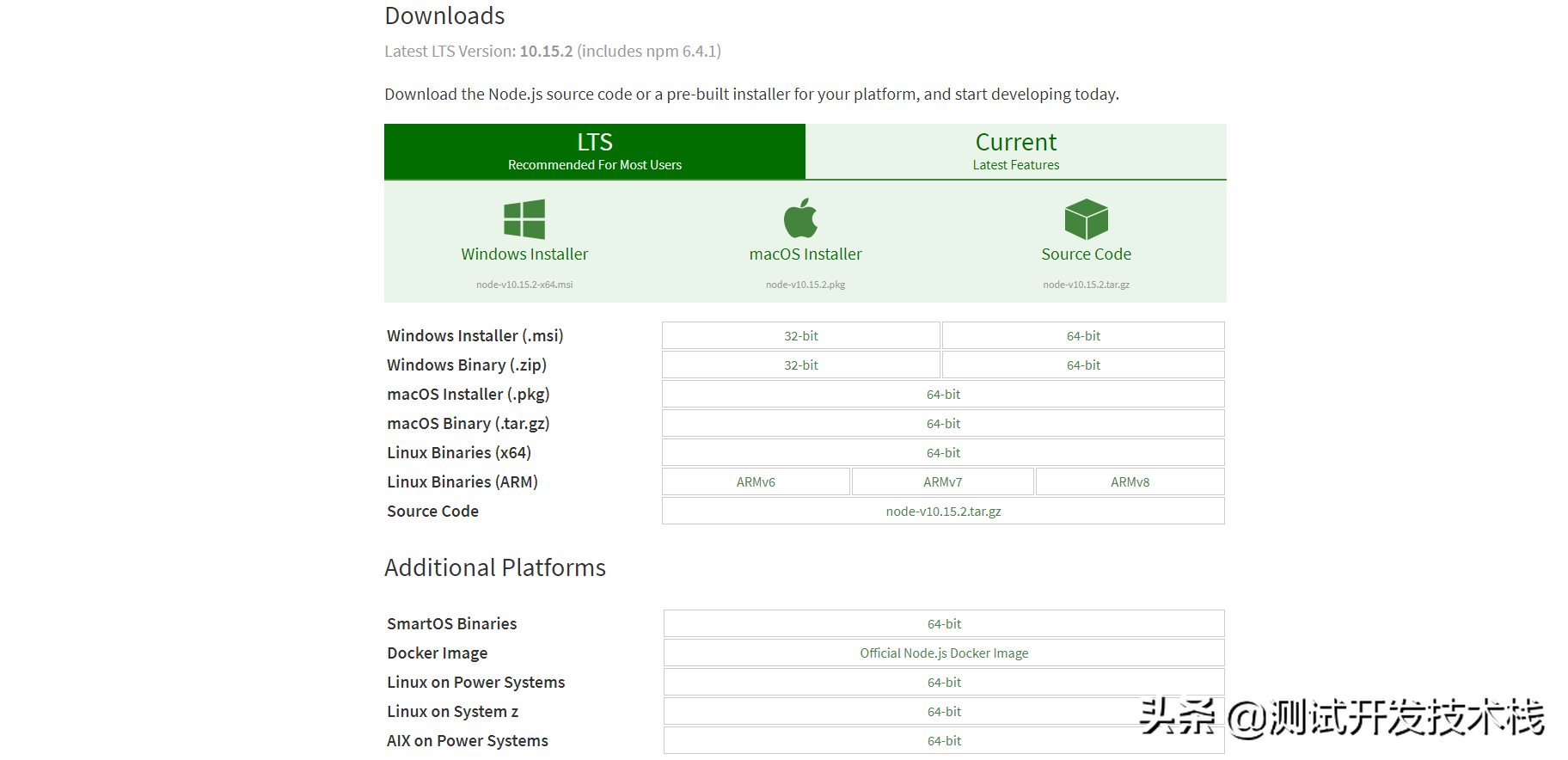Switch to the LTS tab
1568x760 pixels.
coord(595,151)
